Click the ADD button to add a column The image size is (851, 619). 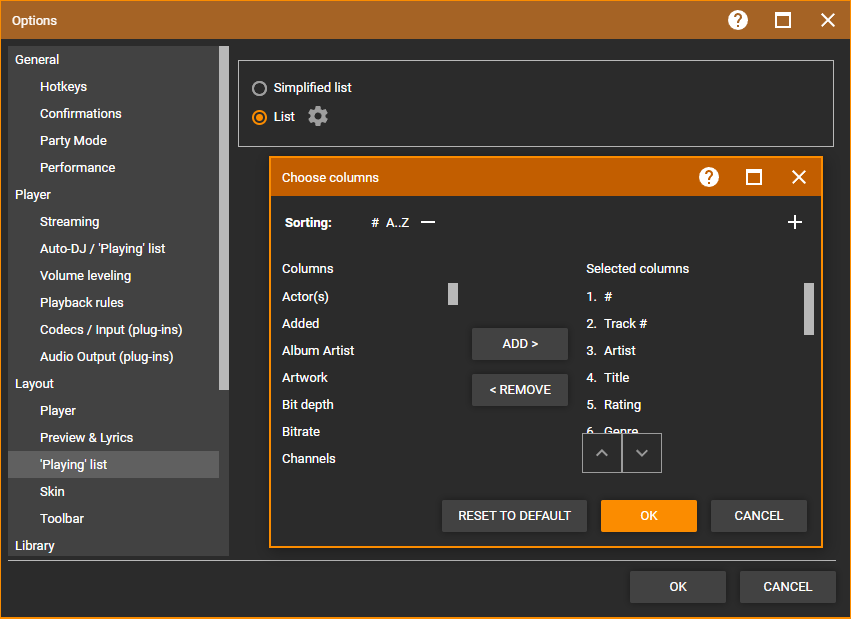coord(519,343)
